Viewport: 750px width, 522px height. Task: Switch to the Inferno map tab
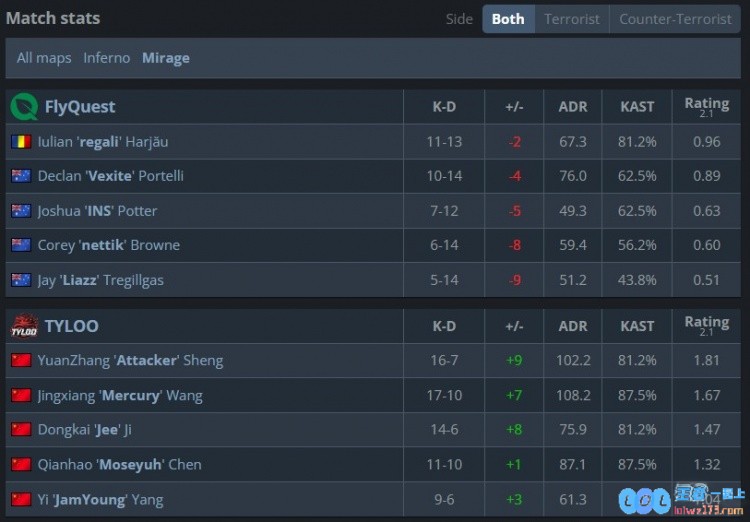pyautogui.click(x=107, y=58)
